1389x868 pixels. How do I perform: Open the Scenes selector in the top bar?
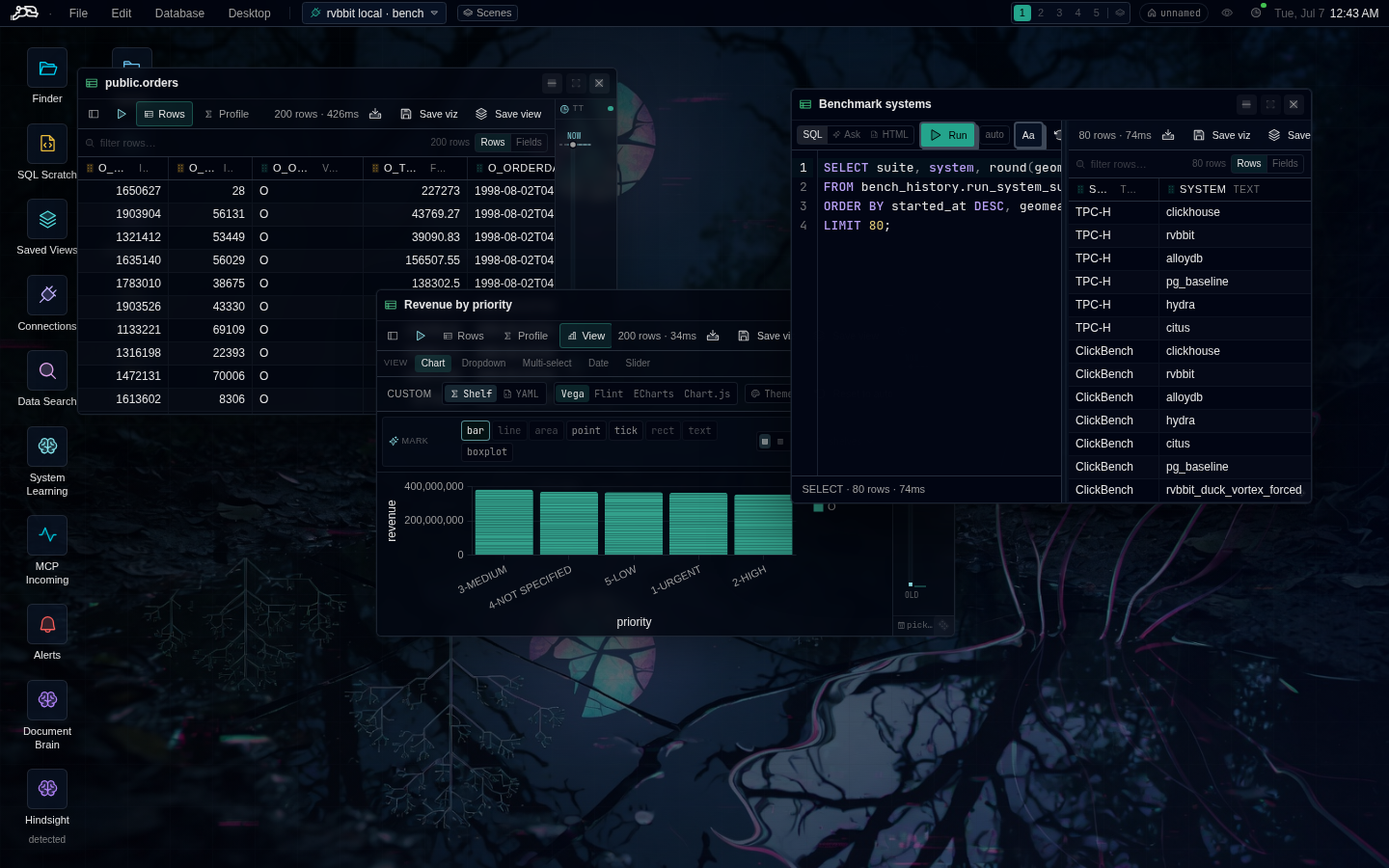[x=487, y=14]
